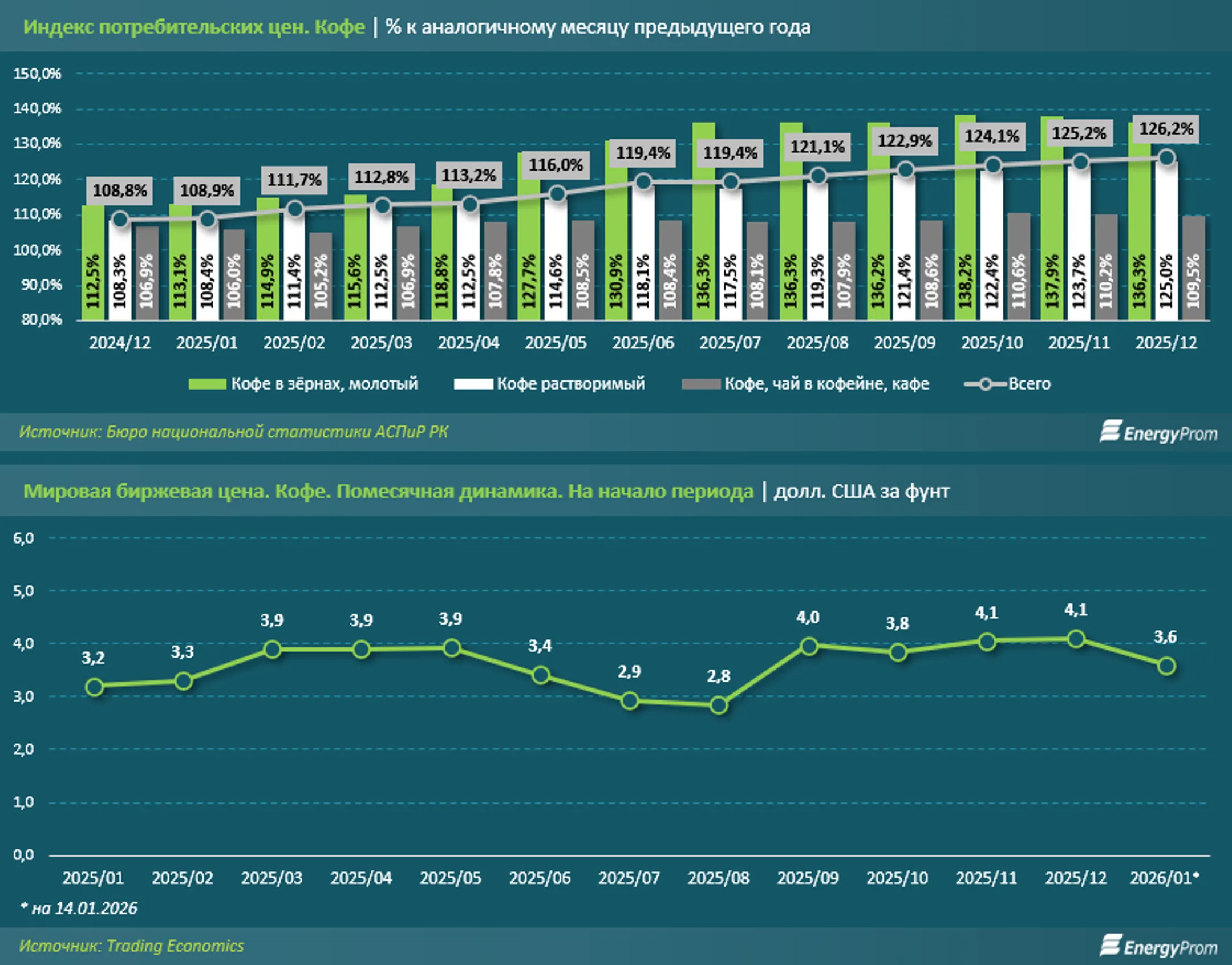This screenshot has height=965, width=1232.
Task: Click the 2026/01 price point marker 3,6
Action: point(1166,666)
